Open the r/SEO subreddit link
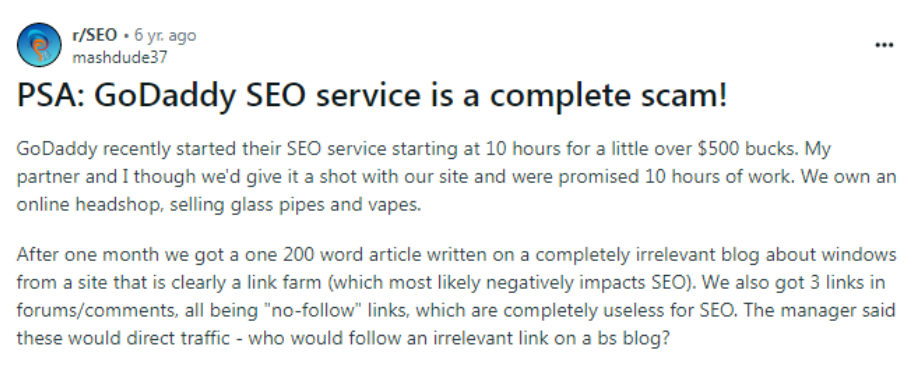 coord(94,36)
